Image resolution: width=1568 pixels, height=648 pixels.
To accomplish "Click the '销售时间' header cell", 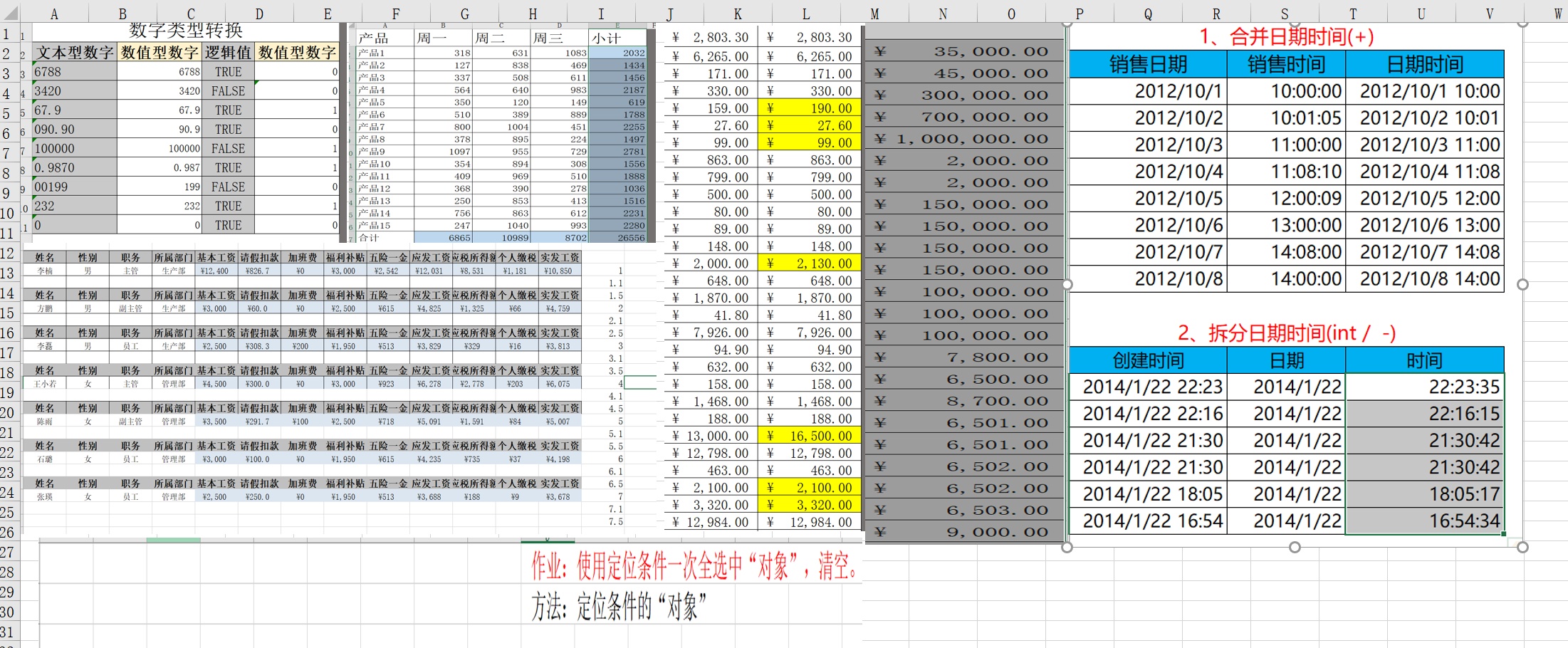I will pos(1286,64).
